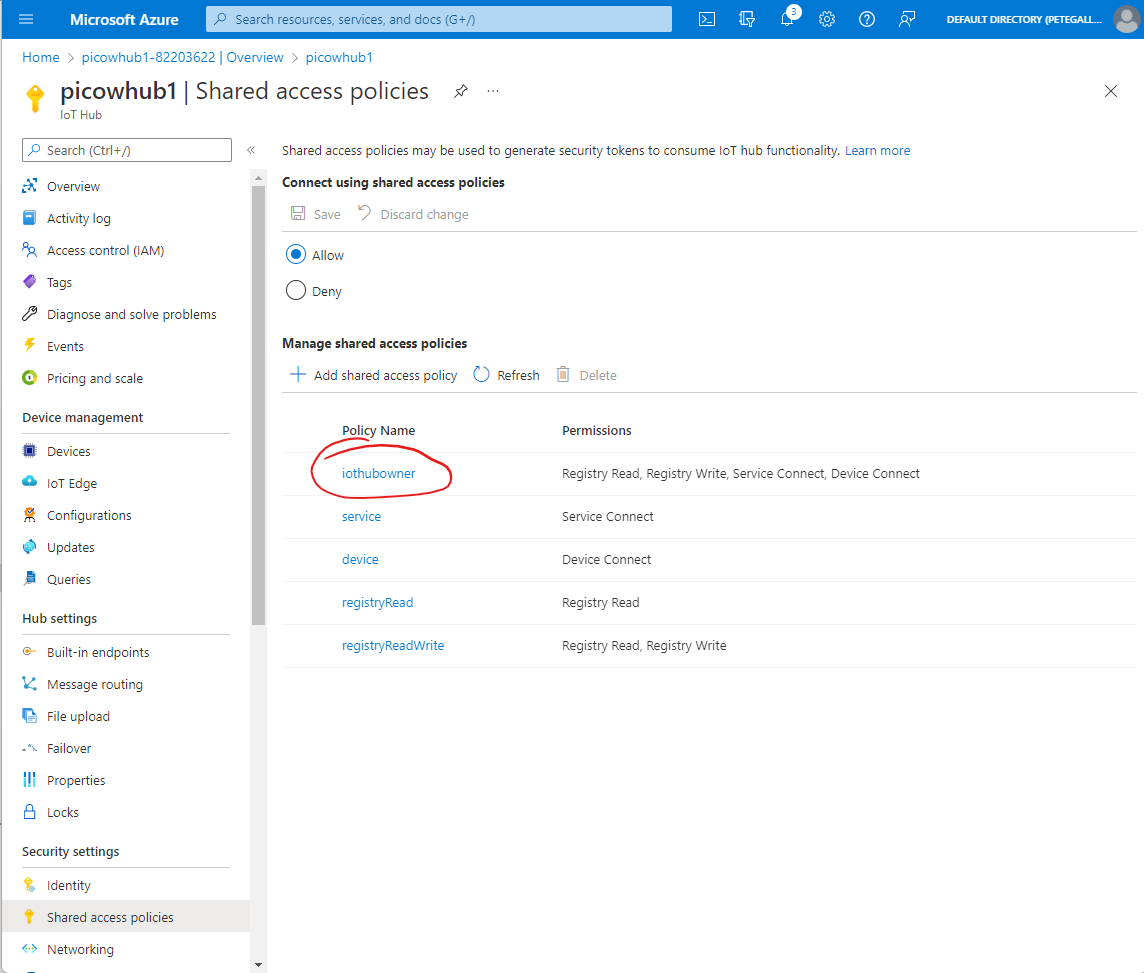Image resolution: width=1144 pixels, height=973 pixels.
Task: Click the Properties icon in sidebar
Action: point(29,780)
